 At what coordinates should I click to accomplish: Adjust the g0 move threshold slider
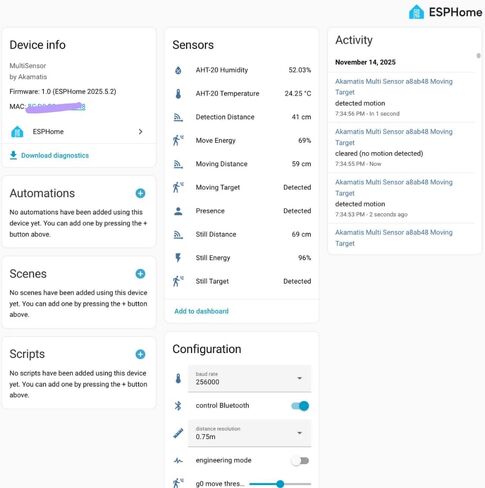click(280, 484)
